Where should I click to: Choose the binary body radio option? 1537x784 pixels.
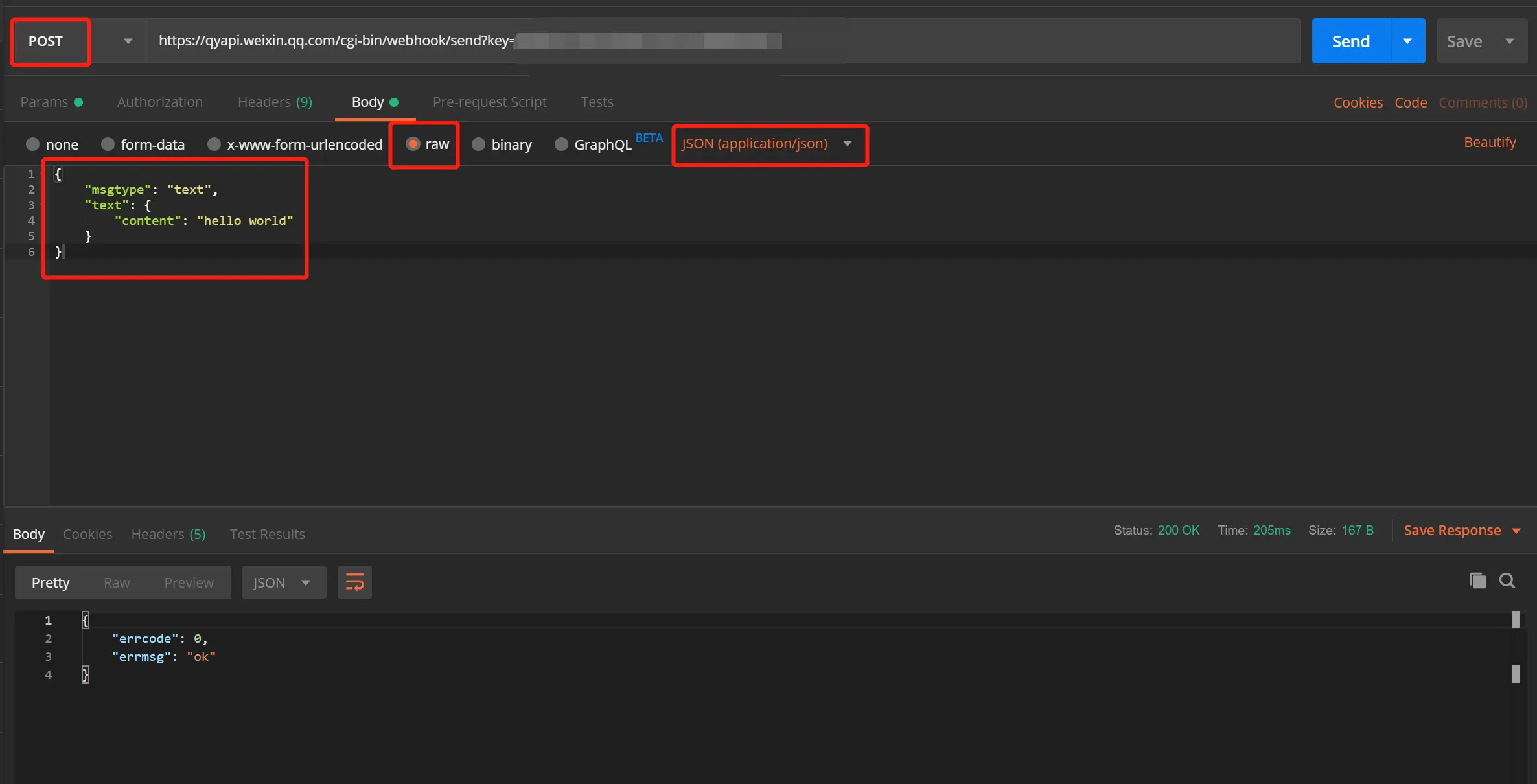click(478, 144)
